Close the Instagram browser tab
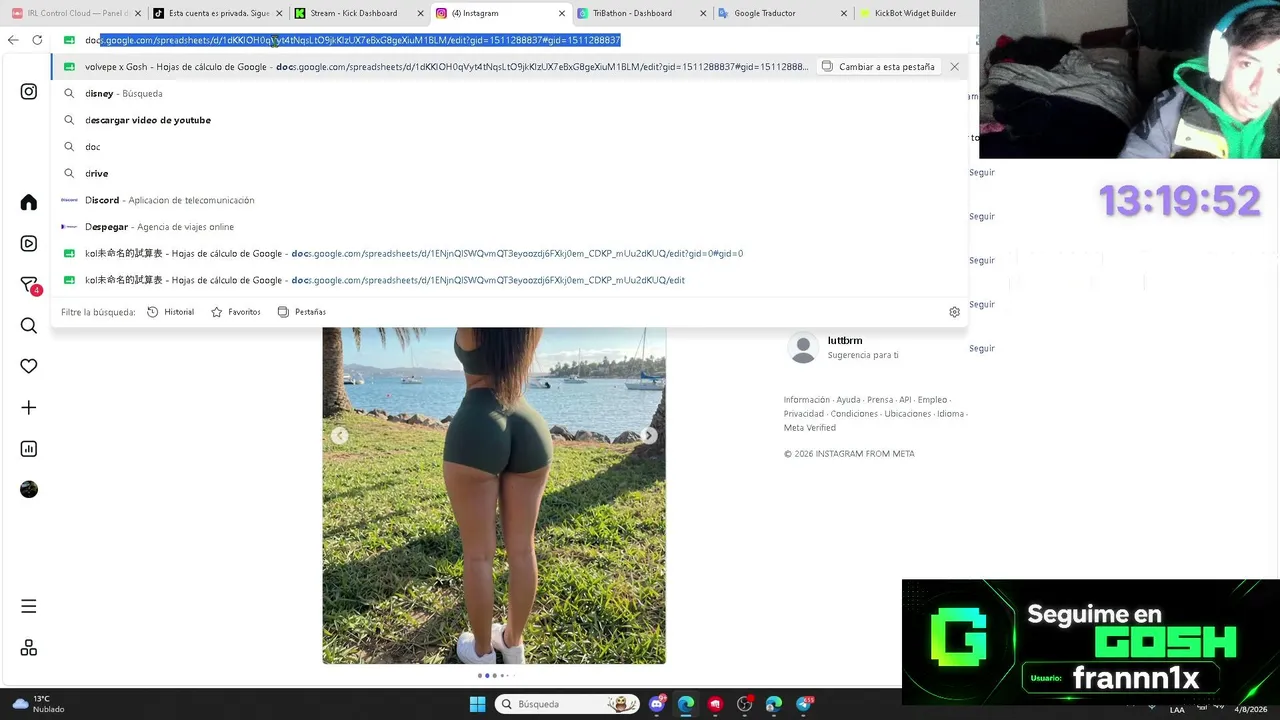 pos(561,13)
